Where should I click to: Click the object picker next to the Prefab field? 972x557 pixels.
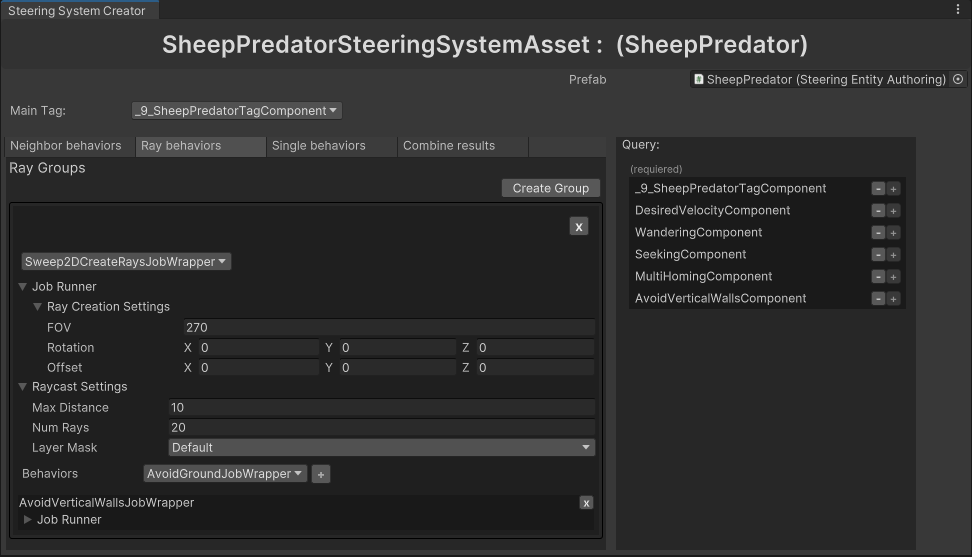957,80
